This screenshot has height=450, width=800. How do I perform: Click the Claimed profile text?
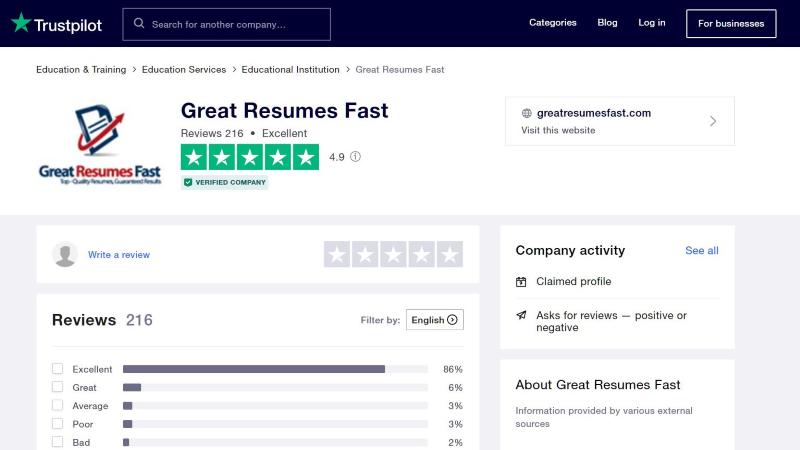click(x=573, y=282)
